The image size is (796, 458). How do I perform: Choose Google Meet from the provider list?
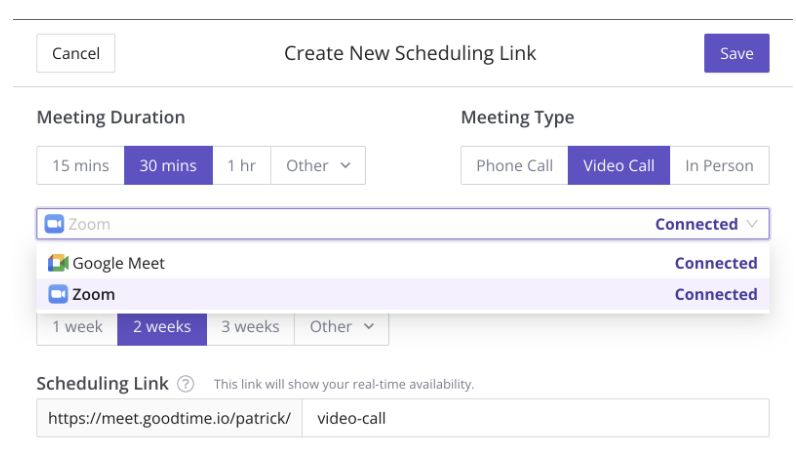[x=403, y=263]
